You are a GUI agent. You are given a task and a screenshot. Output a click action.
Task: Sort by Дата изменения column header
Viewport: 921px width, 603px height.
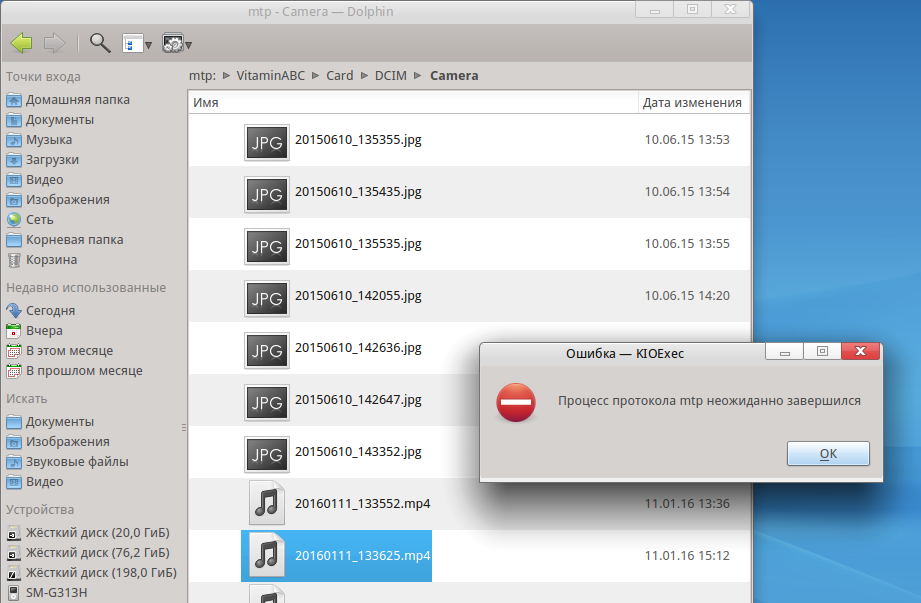pyautogui.click(x=694, y=102)
